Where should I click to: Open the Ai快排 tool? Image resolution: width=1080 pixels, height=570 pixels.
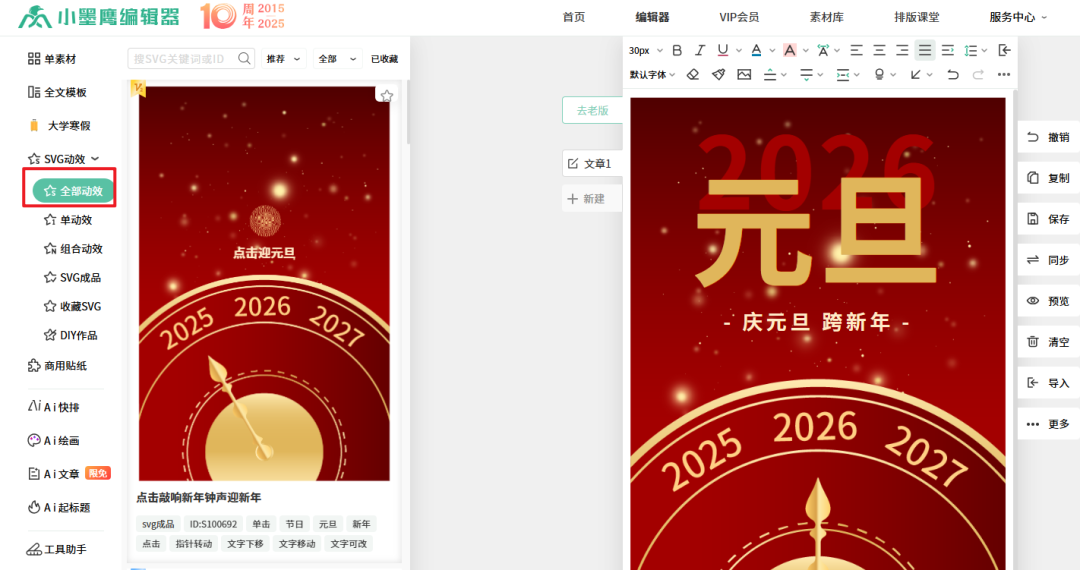(54, 407)
